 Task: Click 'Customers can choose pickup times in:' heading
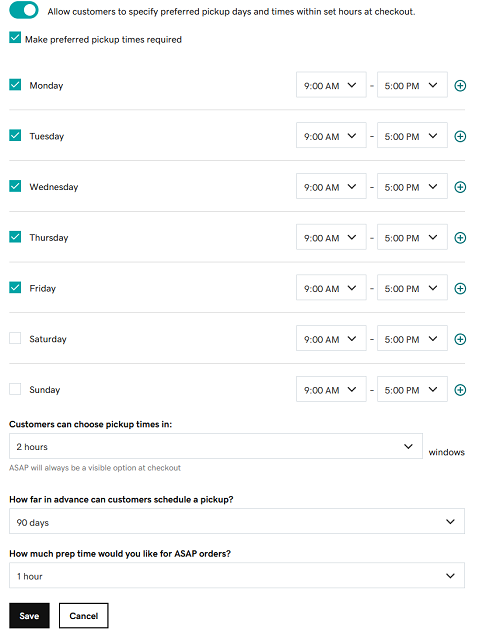point(90,424)
